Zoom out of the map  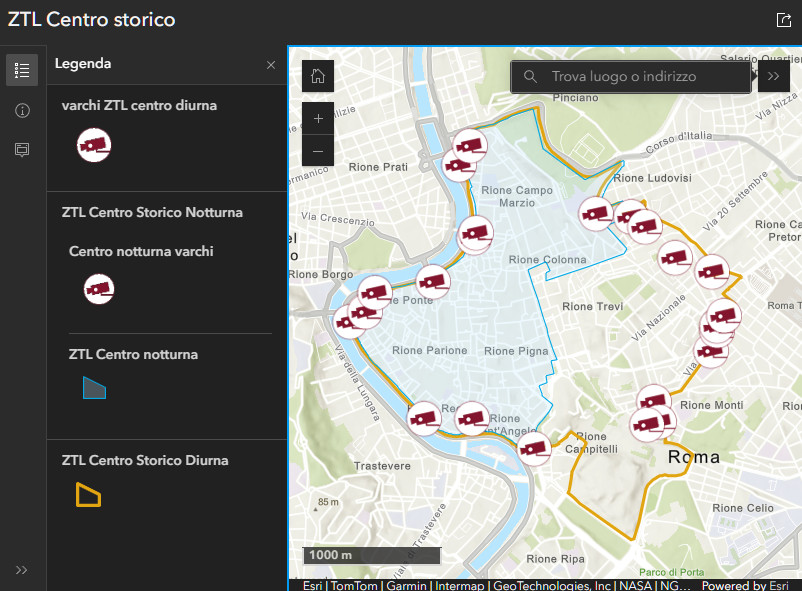point(318,150)
